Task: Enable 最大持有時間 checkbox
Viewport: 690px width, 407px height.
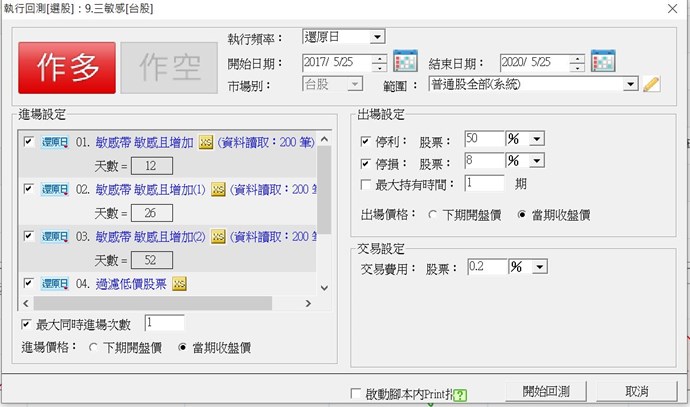Action: pyautogui.click(x=365, y=184)
